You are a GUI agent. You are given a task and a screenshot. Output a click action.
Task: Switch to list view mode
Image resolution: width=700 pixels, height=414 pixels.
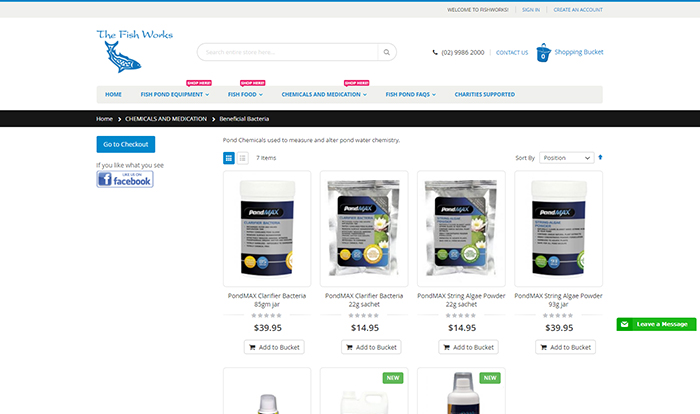tap(242, 158)
